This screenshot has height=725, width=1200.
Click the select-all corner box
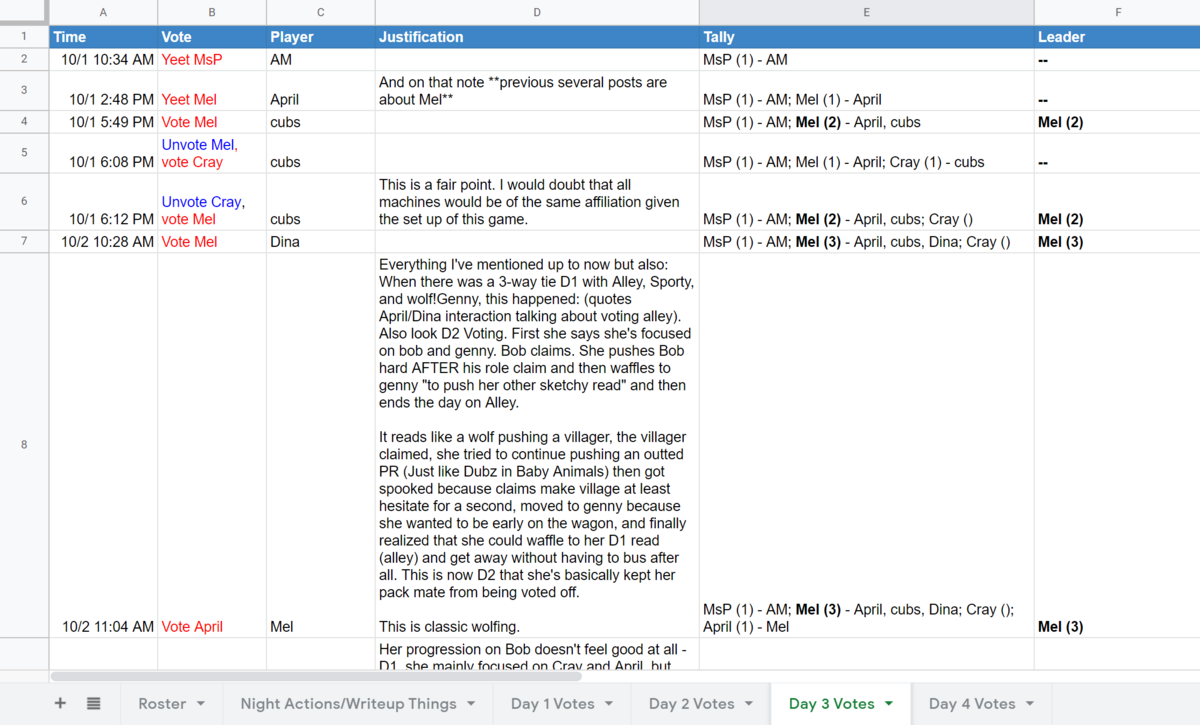click(24, 12)
